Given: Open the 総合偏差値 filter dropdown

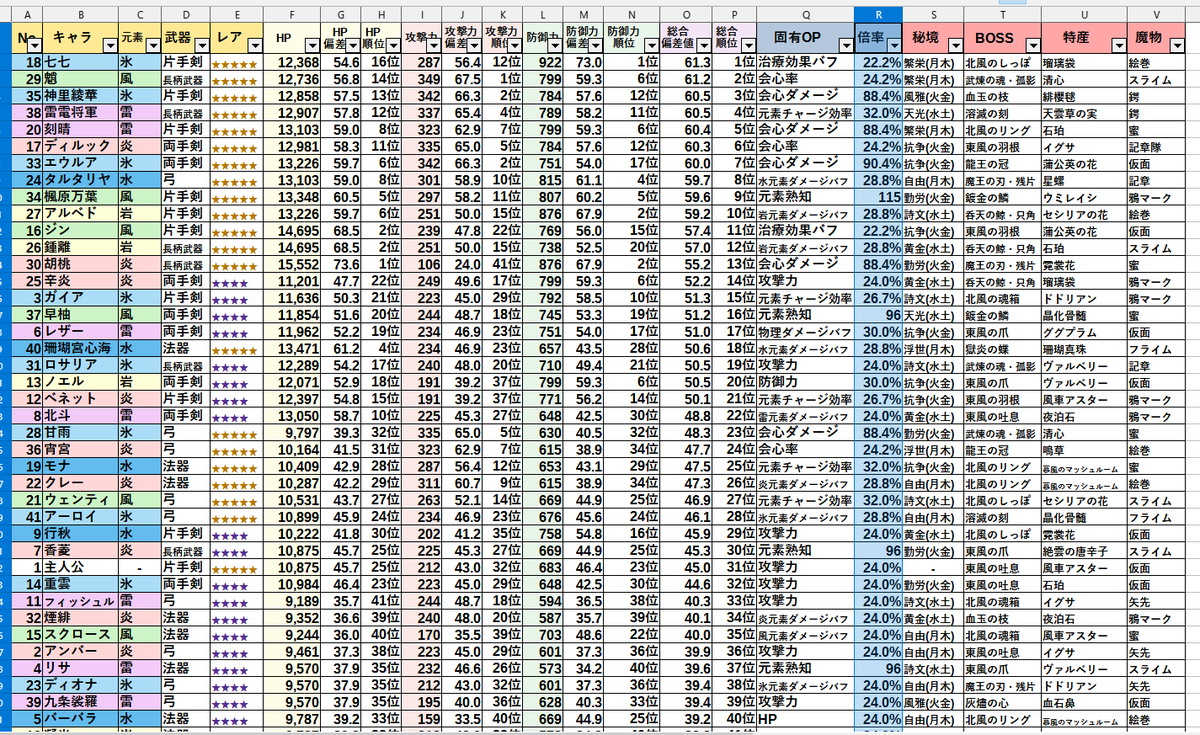Looking at the screenshot, I should pyautogui.click(x=704, y=44).
